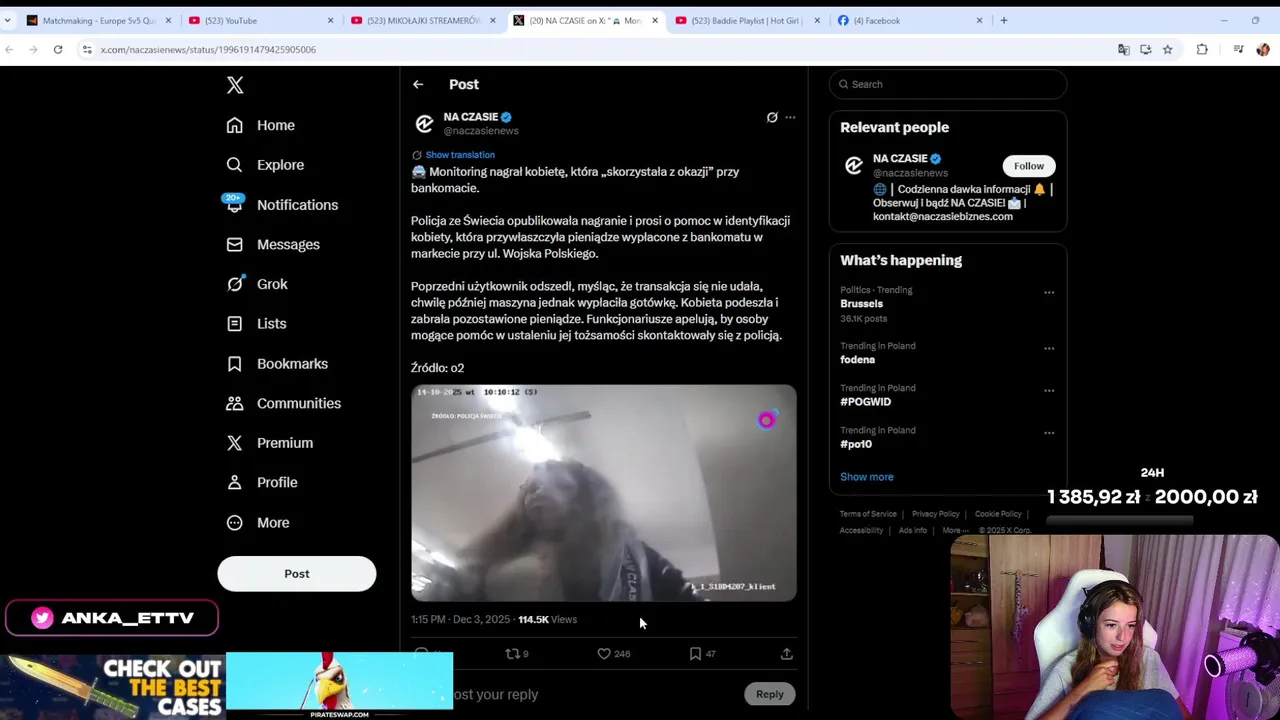Open the Privacy Policy footer link

coord(935,514)
